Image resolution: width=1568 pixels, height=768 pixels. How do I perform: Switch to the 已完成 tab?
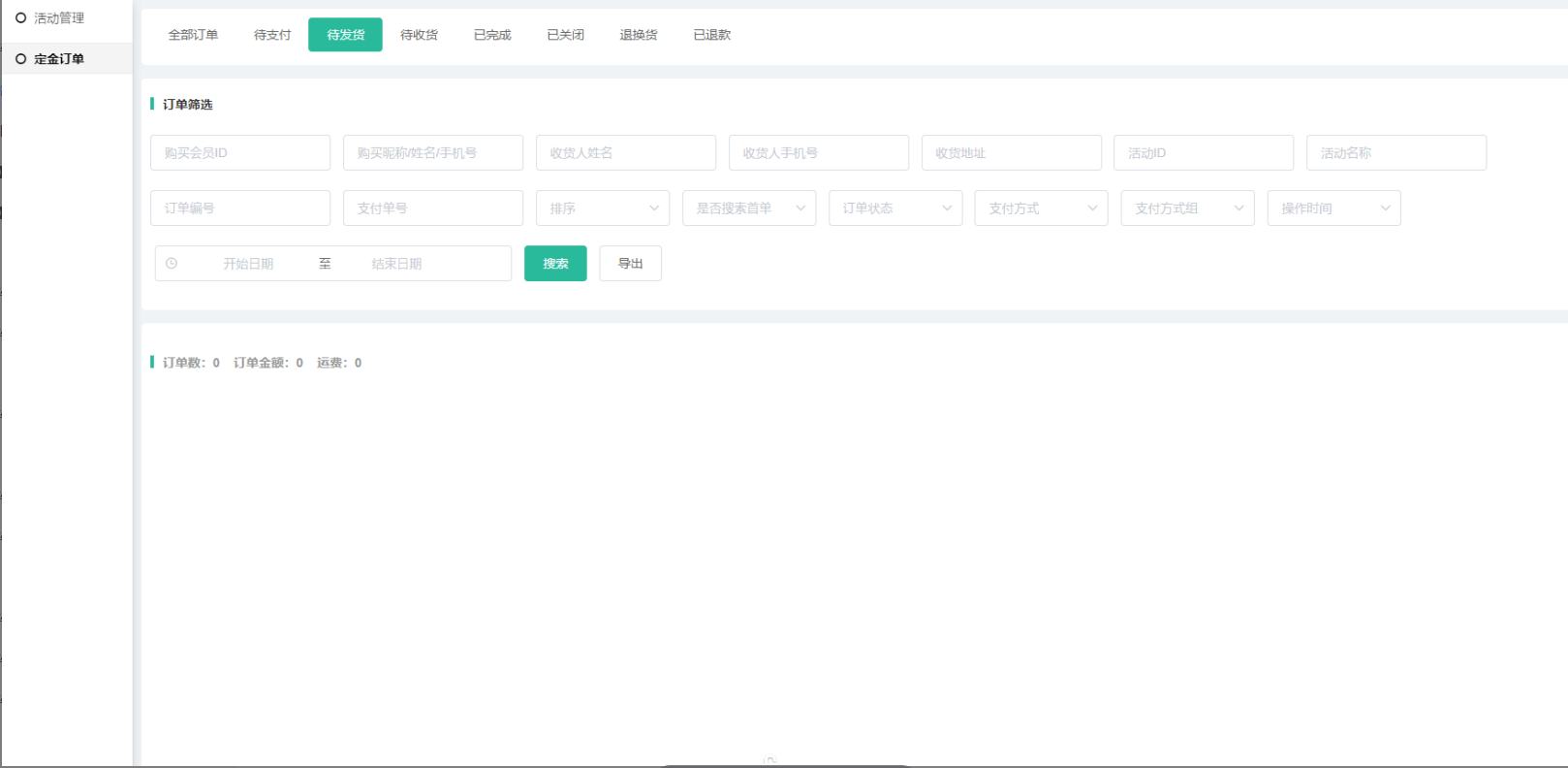pyautogui.click(x=492, y=35)
